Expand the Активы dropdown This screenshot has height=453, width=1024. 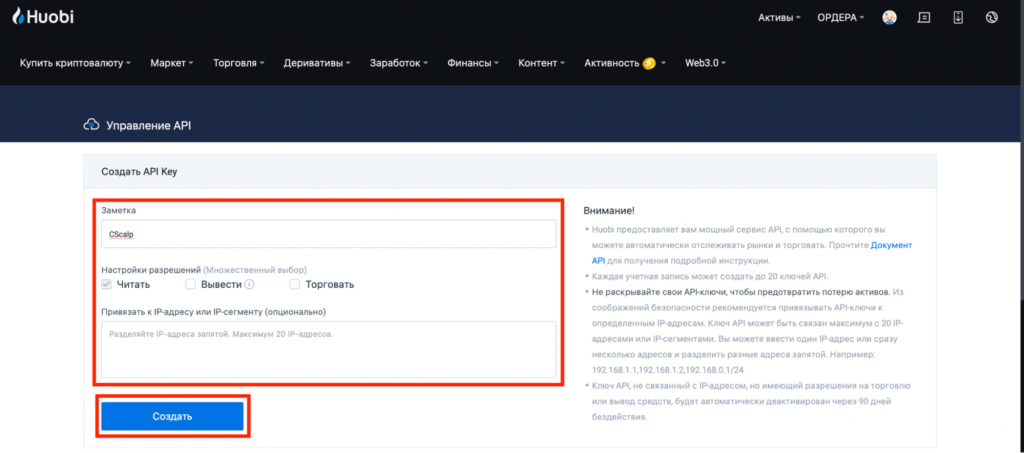[780, 18]
